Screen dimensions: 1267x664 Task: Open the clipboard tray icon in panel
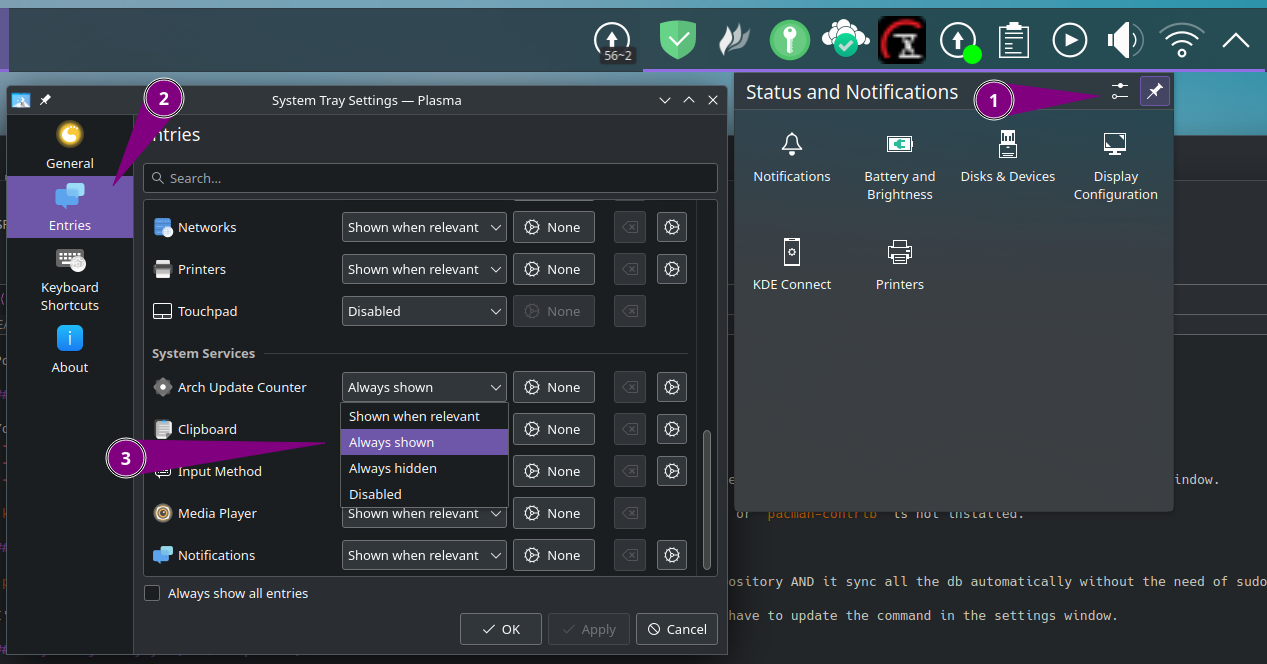coord(1014,40)
